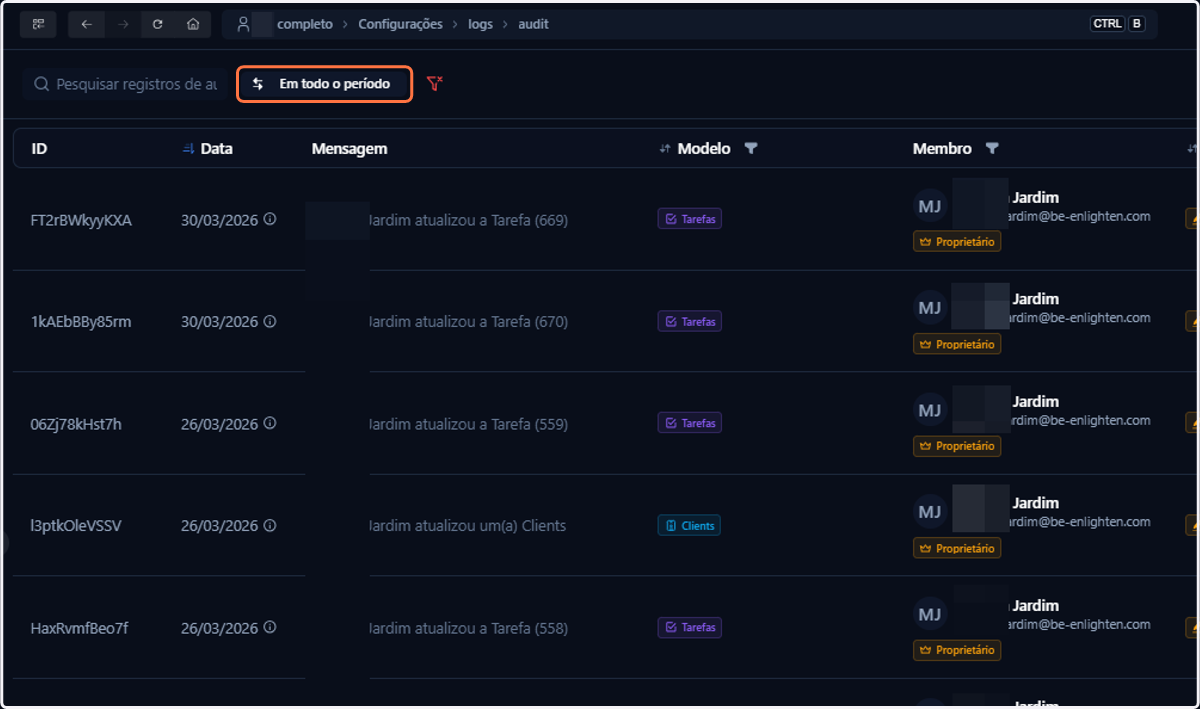Image resolution: width=1200 pixels, height=709 pixels.
Task: Clear filters with the red funnel icon
Action: click(434, 84)
